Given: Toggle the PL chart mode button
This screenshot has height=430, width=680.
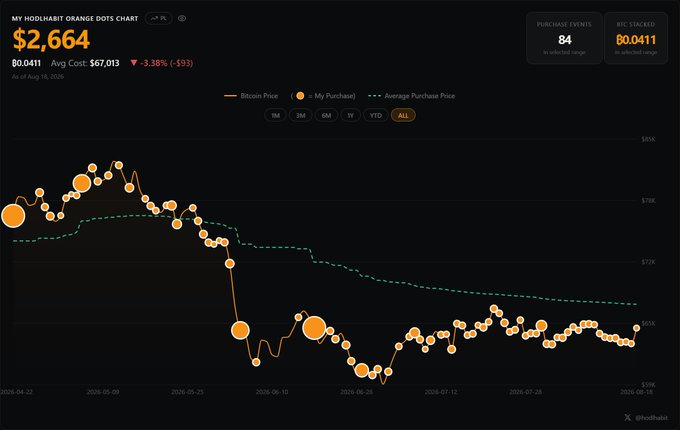Looking at the screenshot, I should click(159, 18).
